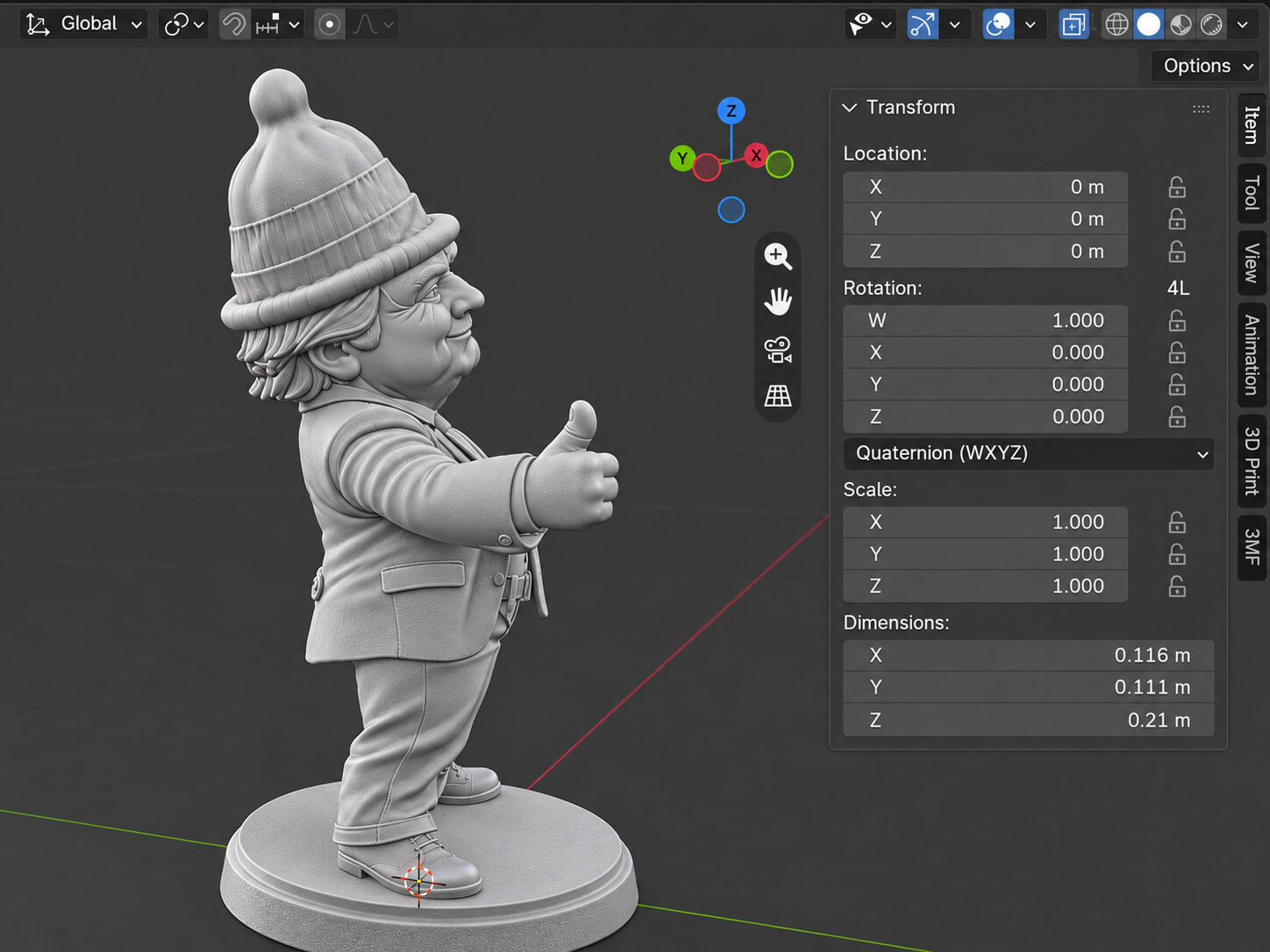Click the unlabeled blue negative Z gizmo ball
Image resolution: width=1270 pixels, height=952 pixels.
click(x=731, y=210)
